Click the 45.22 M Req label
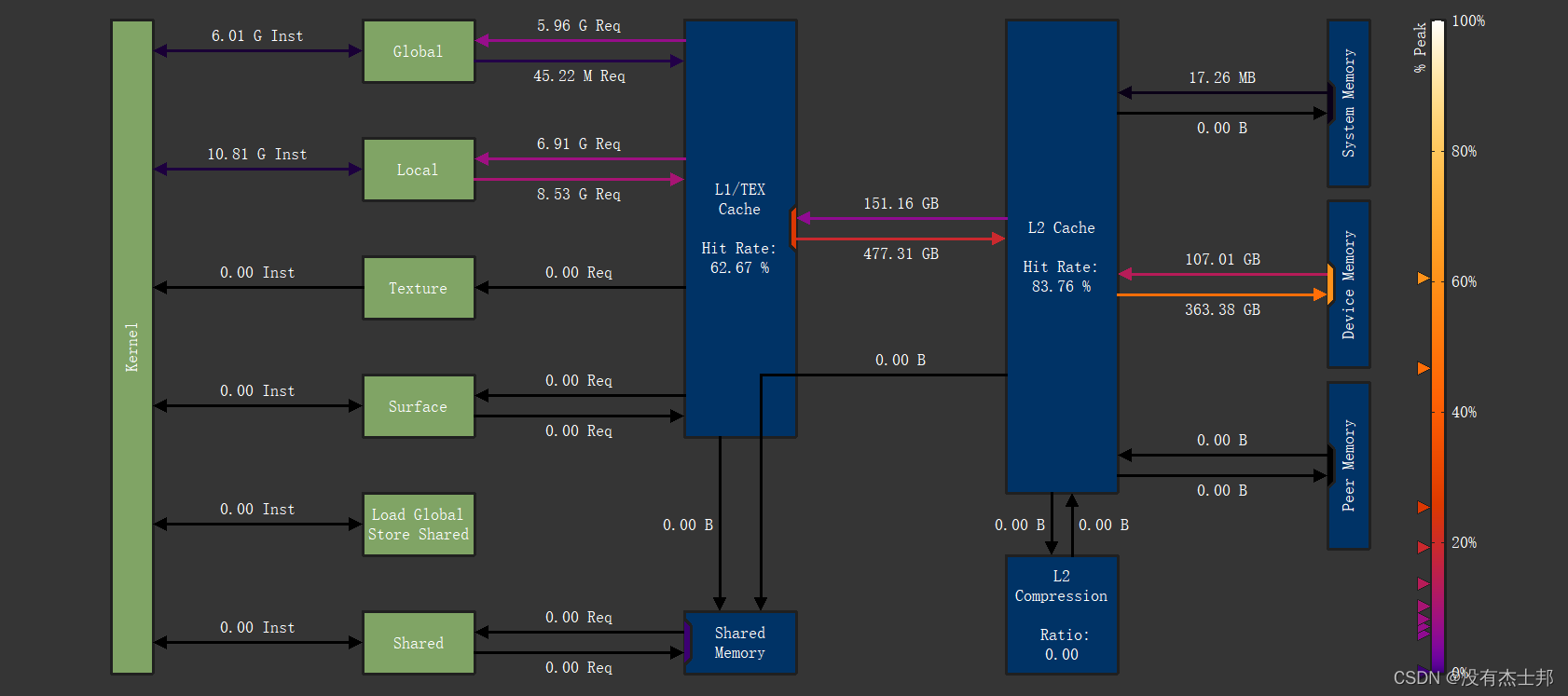The height and width of the screenshot is (696, 1568). click(x=579, y=75)
